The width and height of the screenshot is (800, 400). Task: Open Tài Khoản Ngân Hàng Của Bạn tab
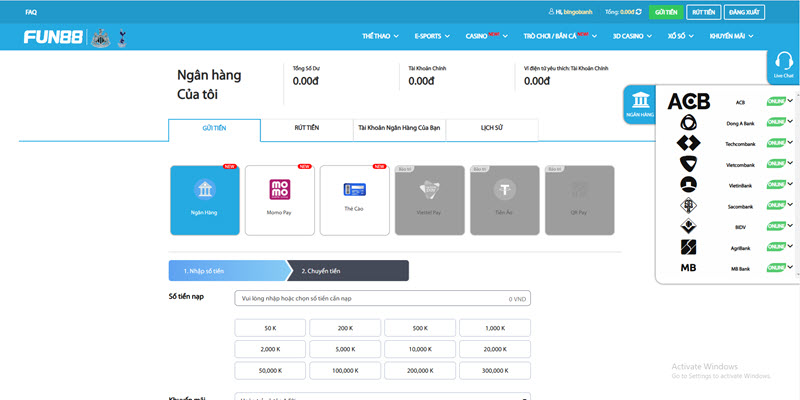point(399,130)
